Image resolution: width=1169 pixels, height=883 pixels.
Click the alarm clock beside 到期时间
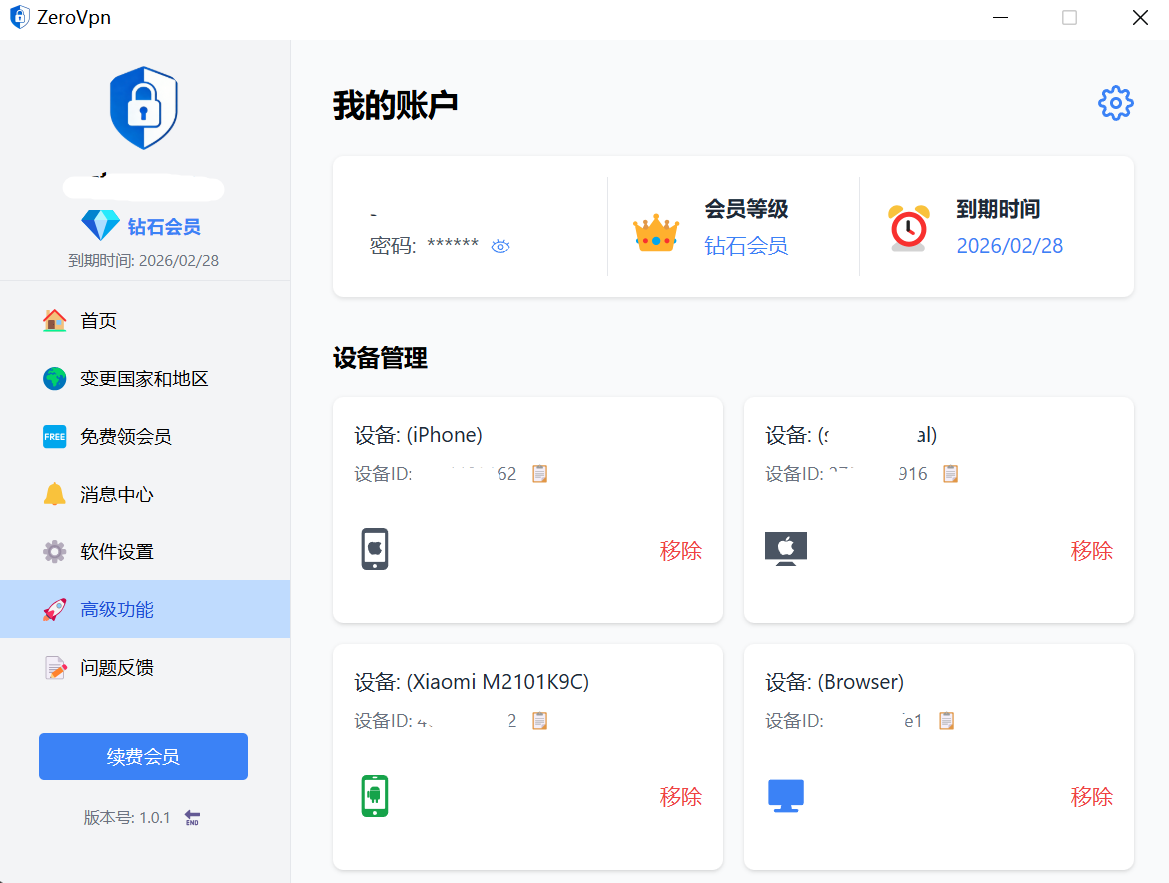(907, 227)
